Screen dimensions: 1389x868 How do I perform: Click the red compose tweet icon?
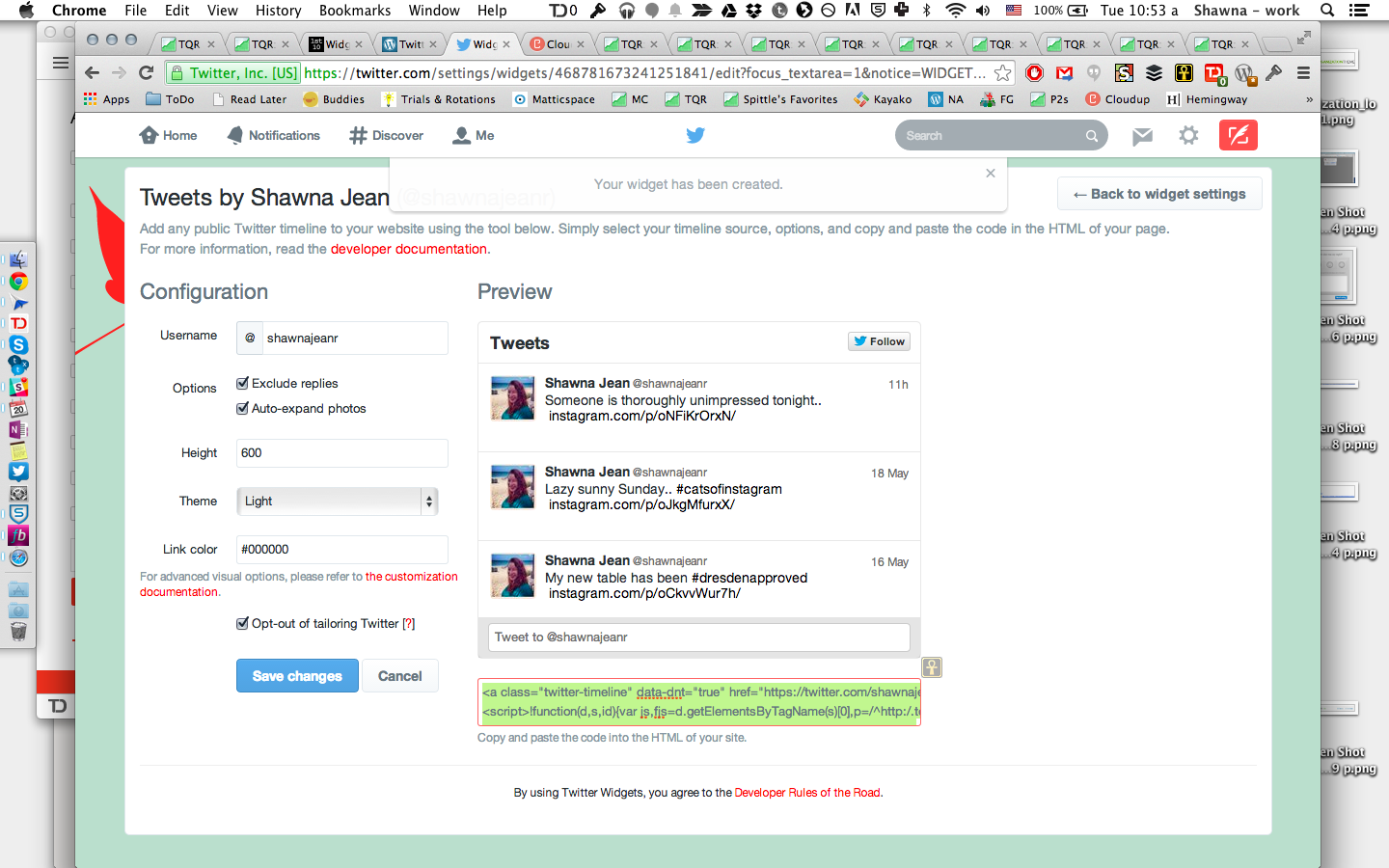1238,136
